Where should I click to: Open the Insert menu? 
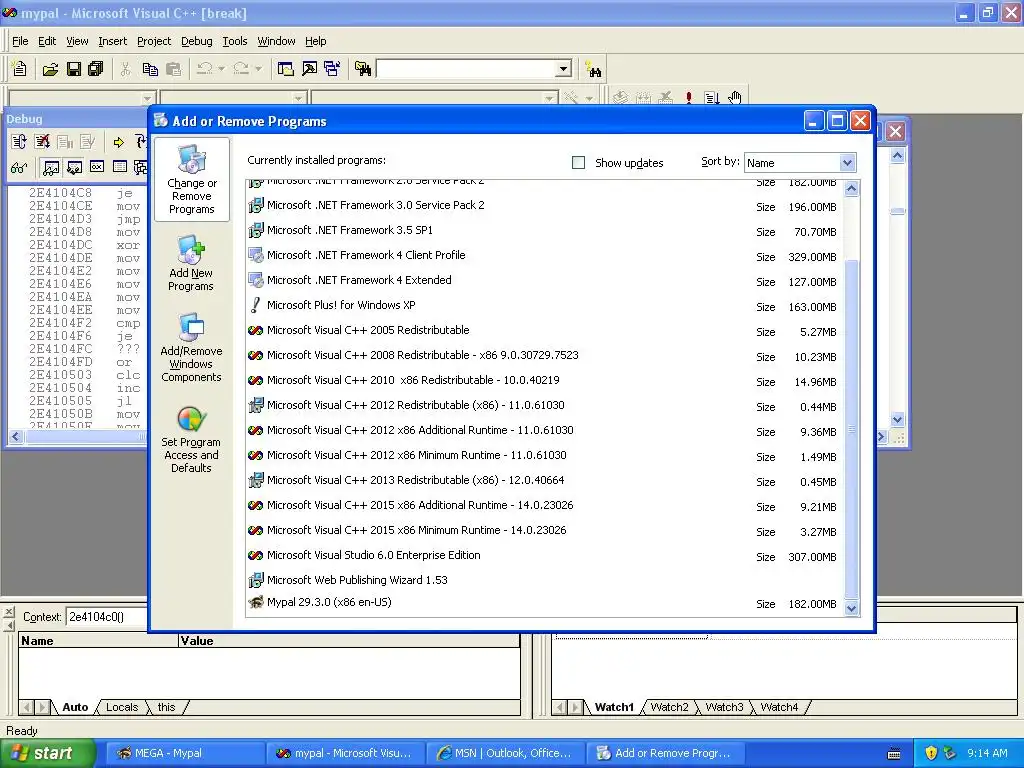[112, 41]
